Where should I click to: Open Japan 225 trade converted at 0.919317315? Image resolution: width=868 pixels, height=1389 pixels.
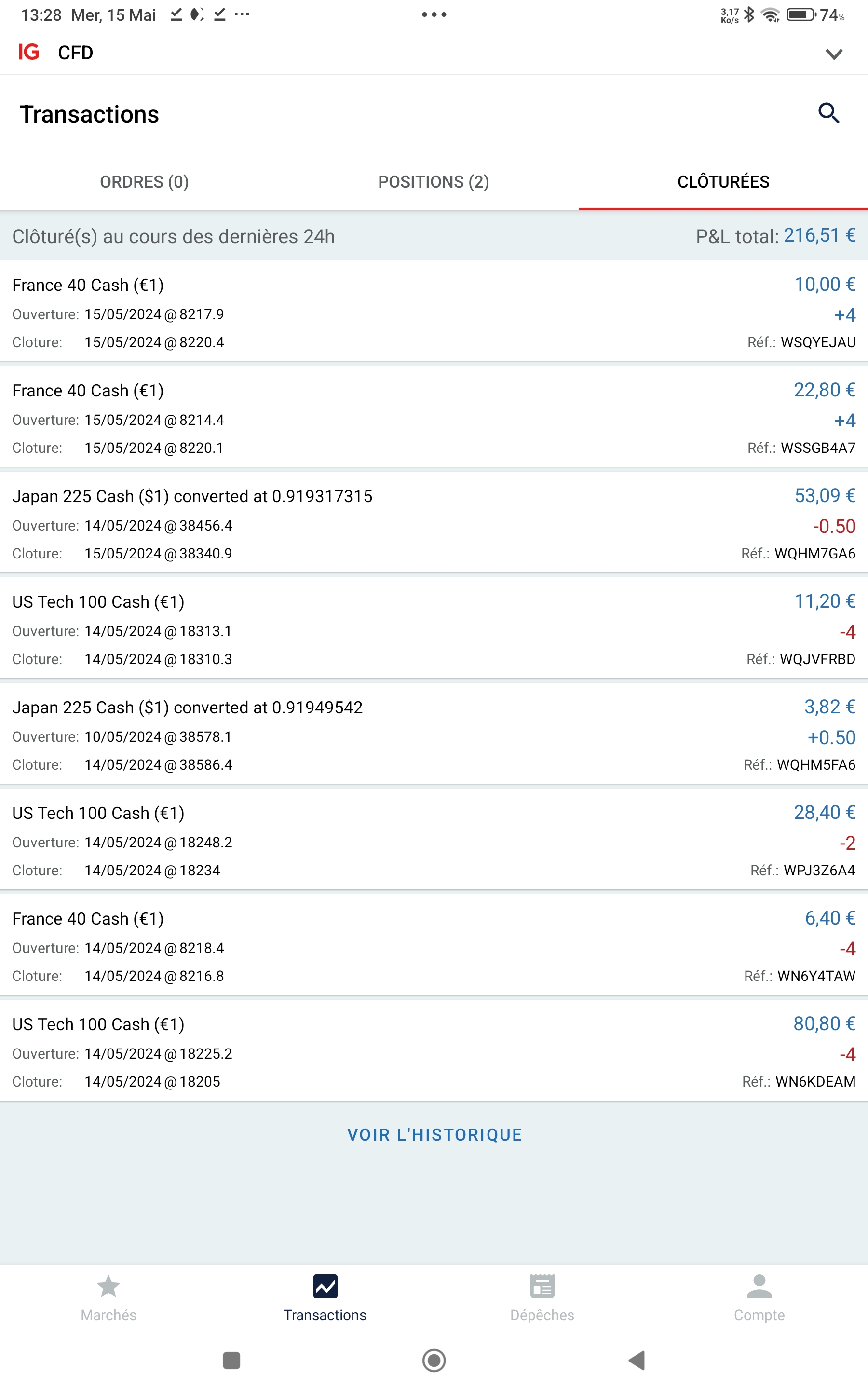tap(434, 524)
